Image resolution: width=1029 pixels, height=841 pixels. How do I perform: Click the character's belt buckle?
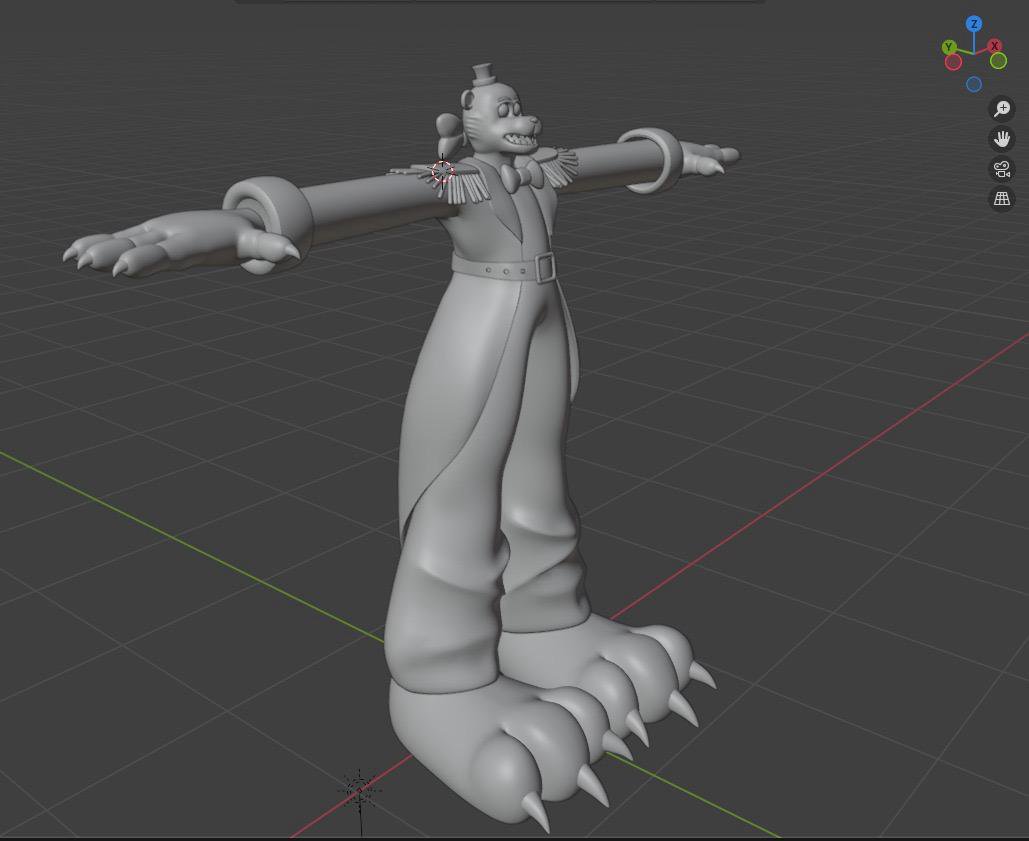pos(545,268)
